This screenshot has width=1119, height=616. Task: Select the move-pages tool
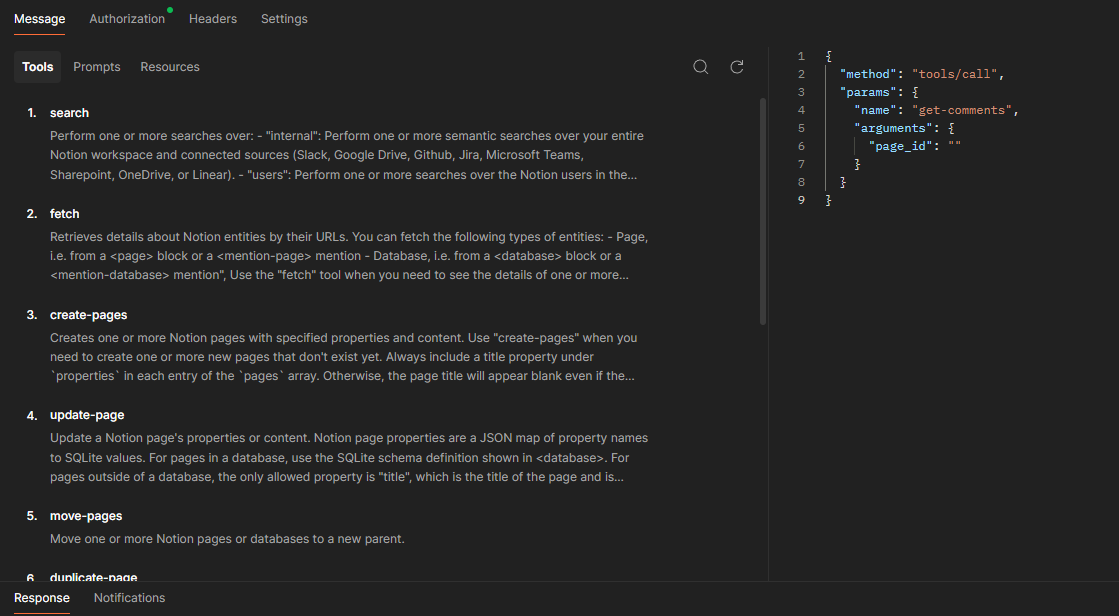86,515
